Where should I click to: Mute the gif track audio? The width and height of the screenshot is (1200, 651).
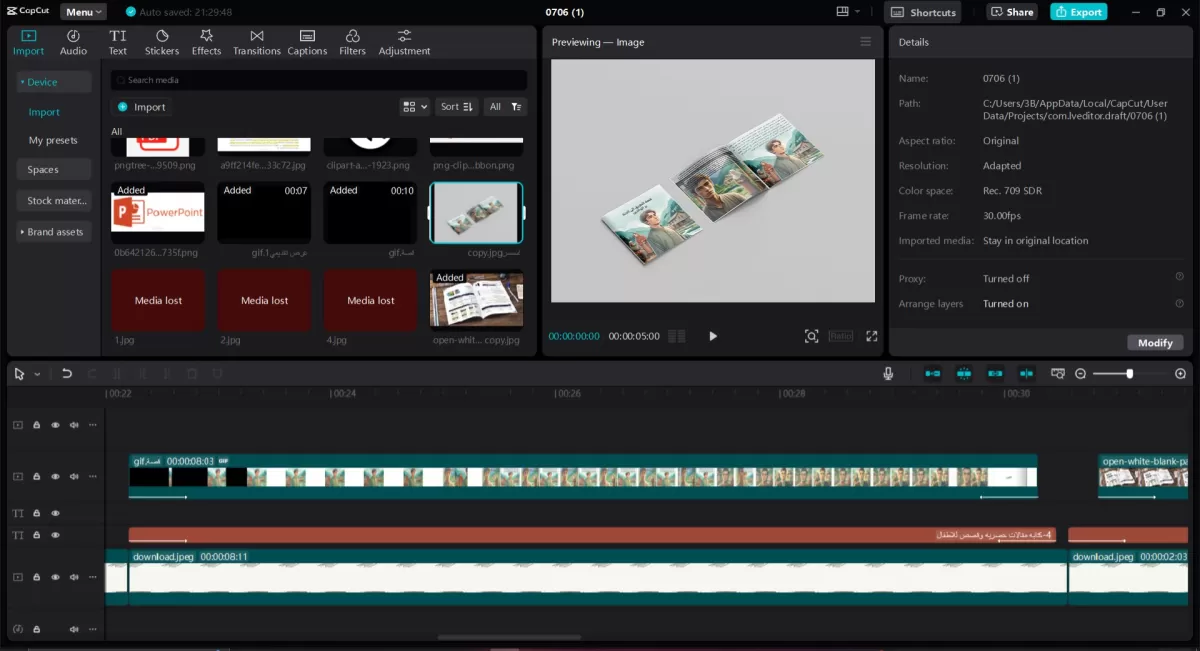coord(74,477)
